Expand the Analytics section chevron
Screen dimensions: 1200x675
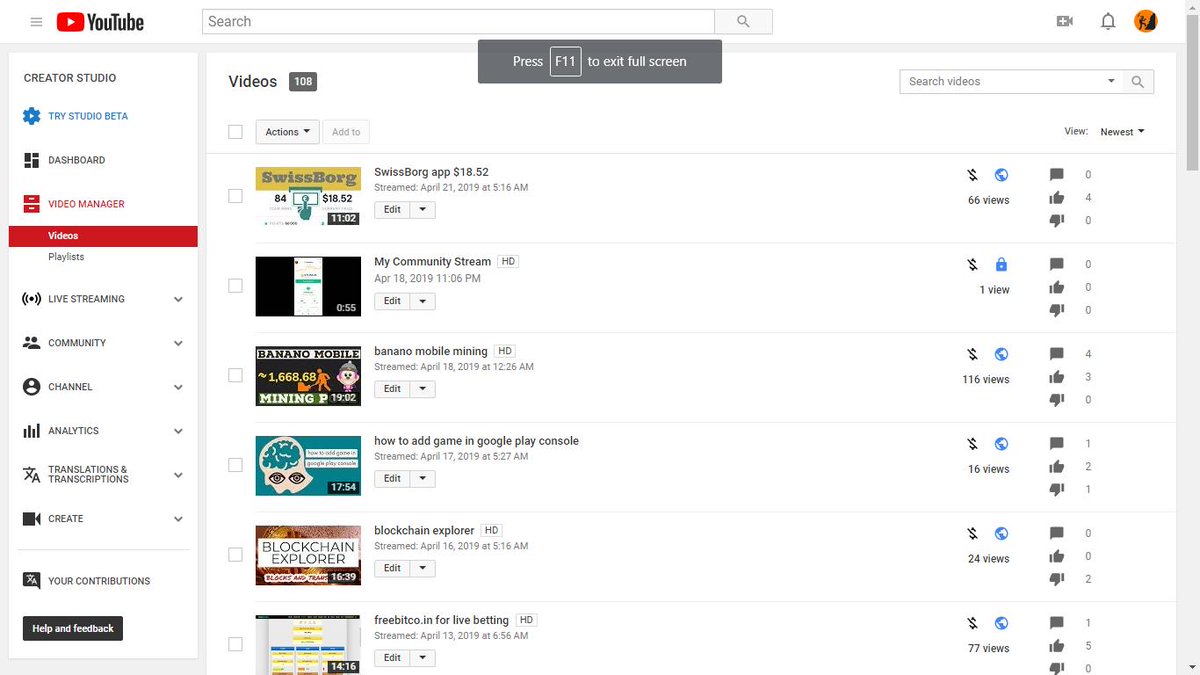pos(178,431)
